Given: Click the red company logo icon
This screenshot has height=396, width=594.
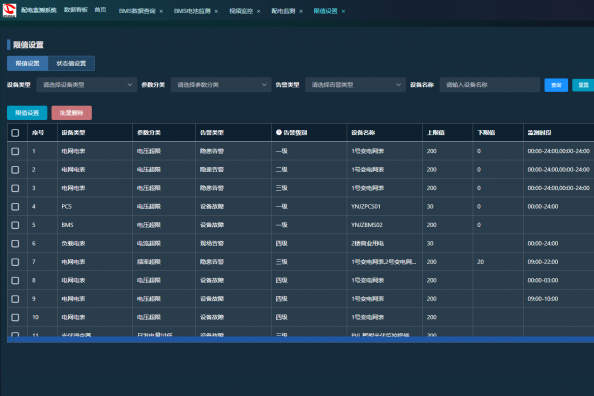Looking at the screenshot, I should coord(9,10).
